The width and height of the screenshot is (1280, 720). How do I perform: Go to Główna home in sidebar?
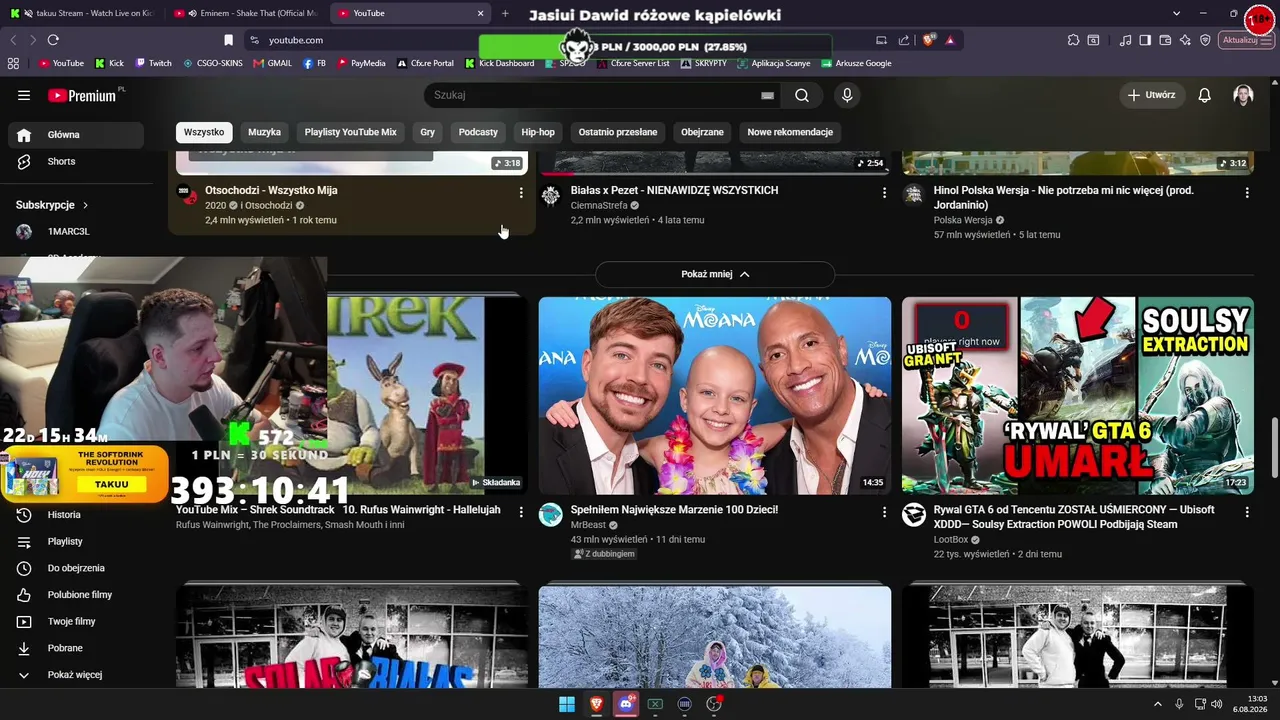76,135
